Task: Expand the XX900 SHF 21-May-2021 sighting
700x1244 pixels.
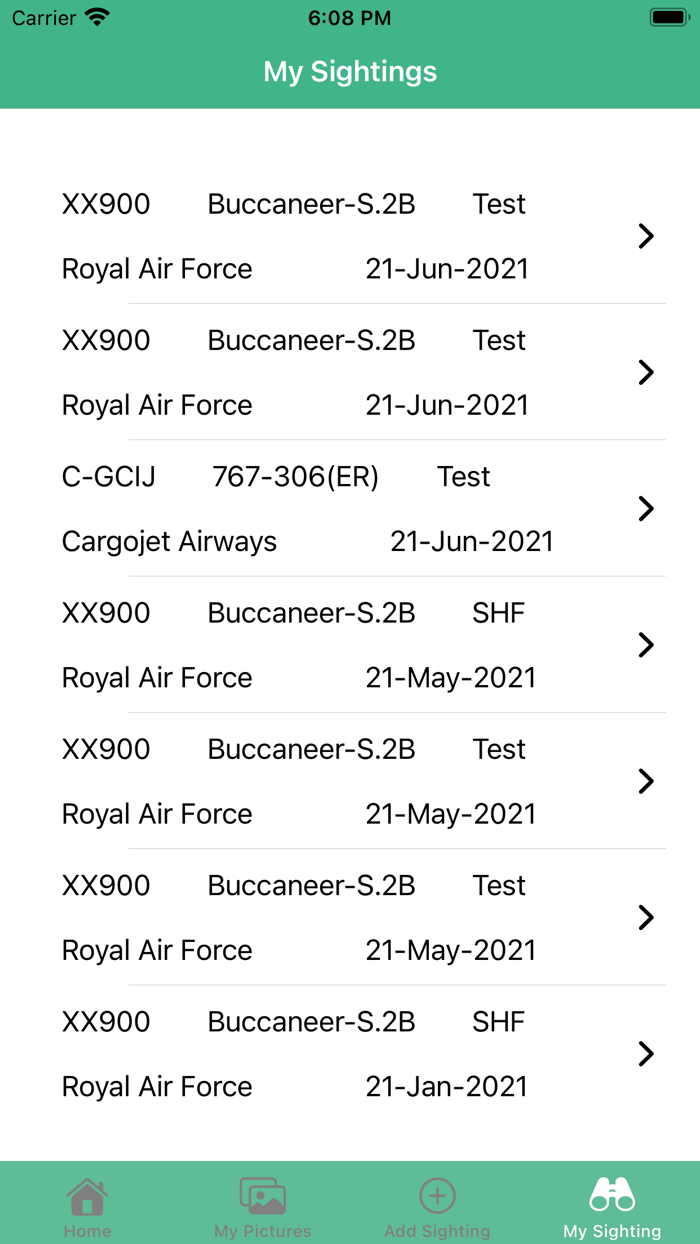Action: tap(646, 645)
